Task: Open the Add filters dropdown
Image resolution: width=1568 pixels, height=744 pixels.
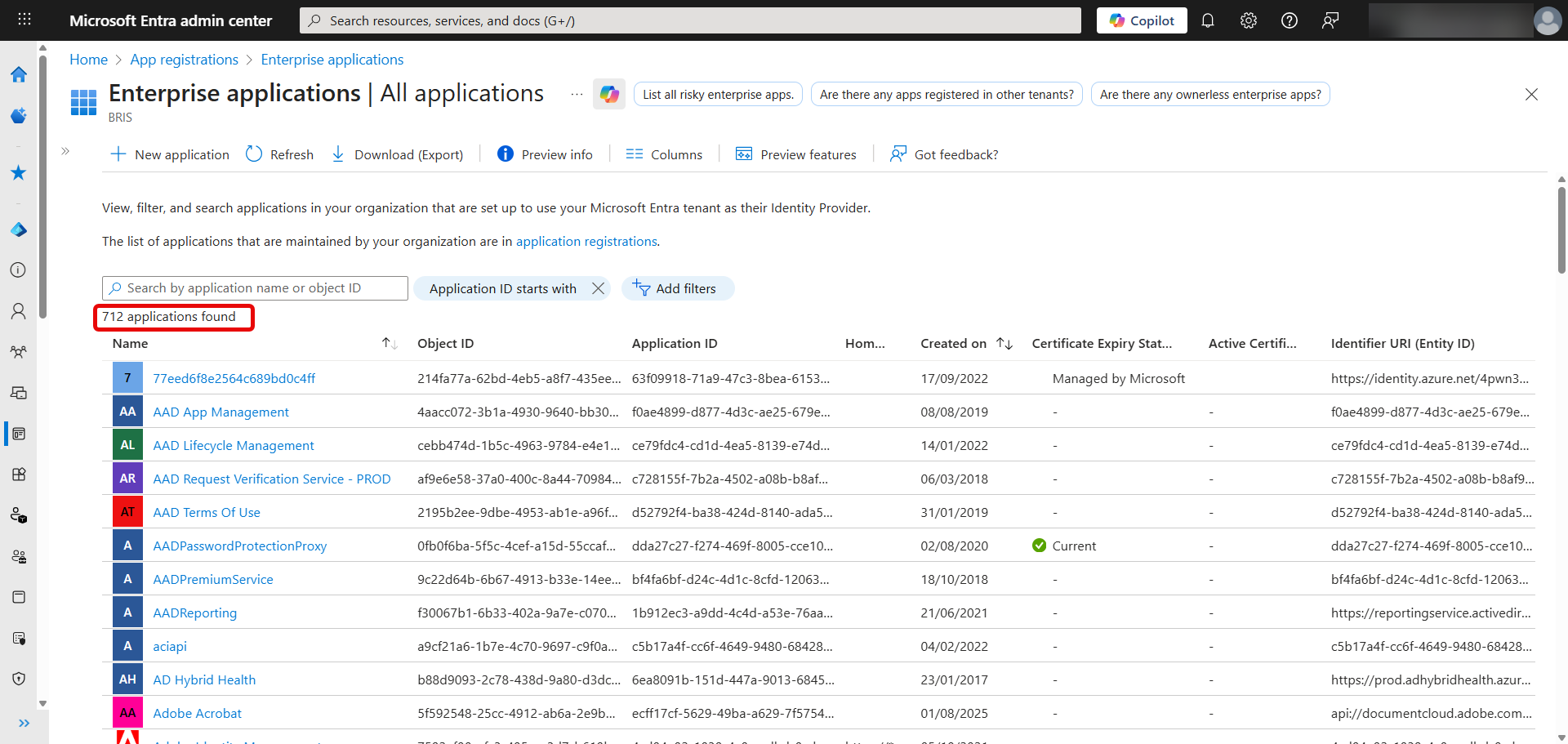Action: [x=678, y=287]
